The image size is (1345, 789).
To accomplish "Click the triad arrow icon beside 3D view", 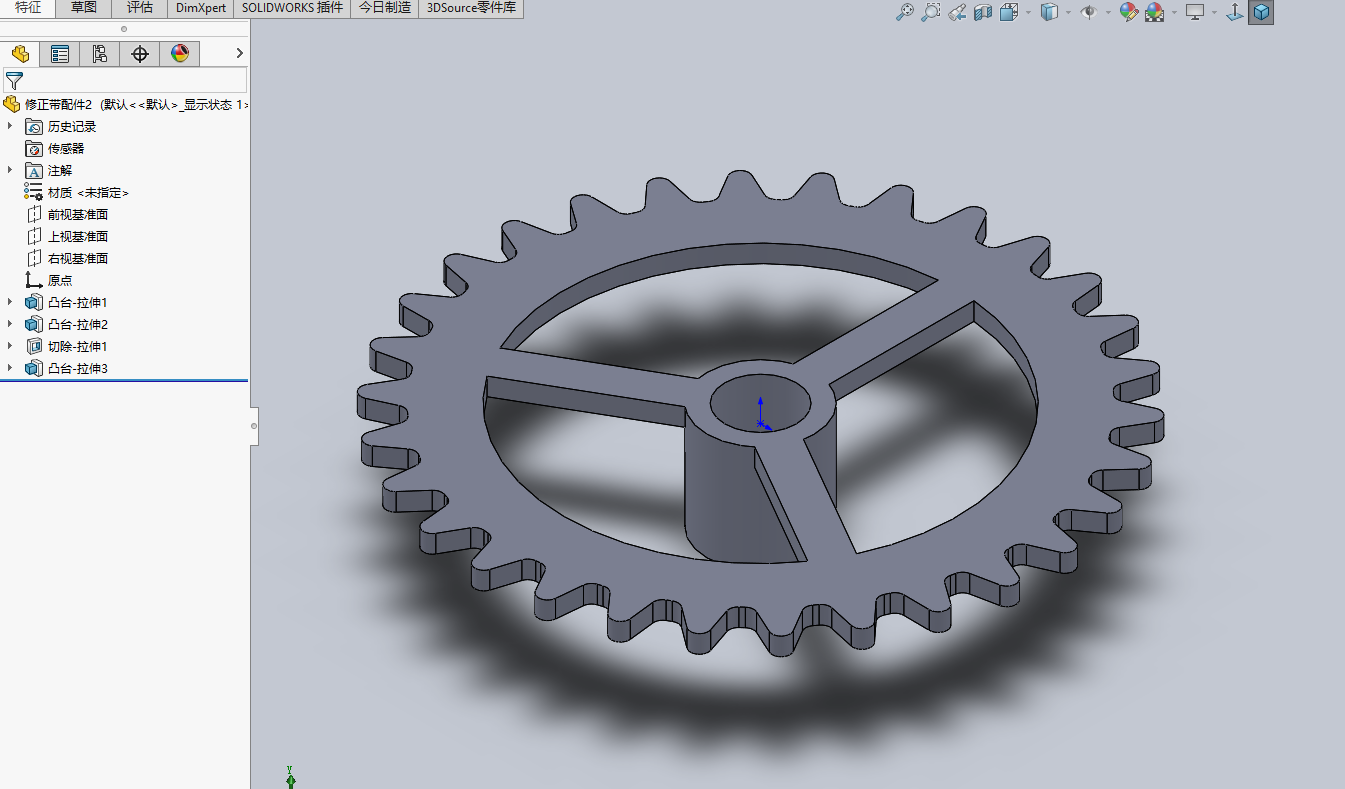I will tap(1235, 12).
